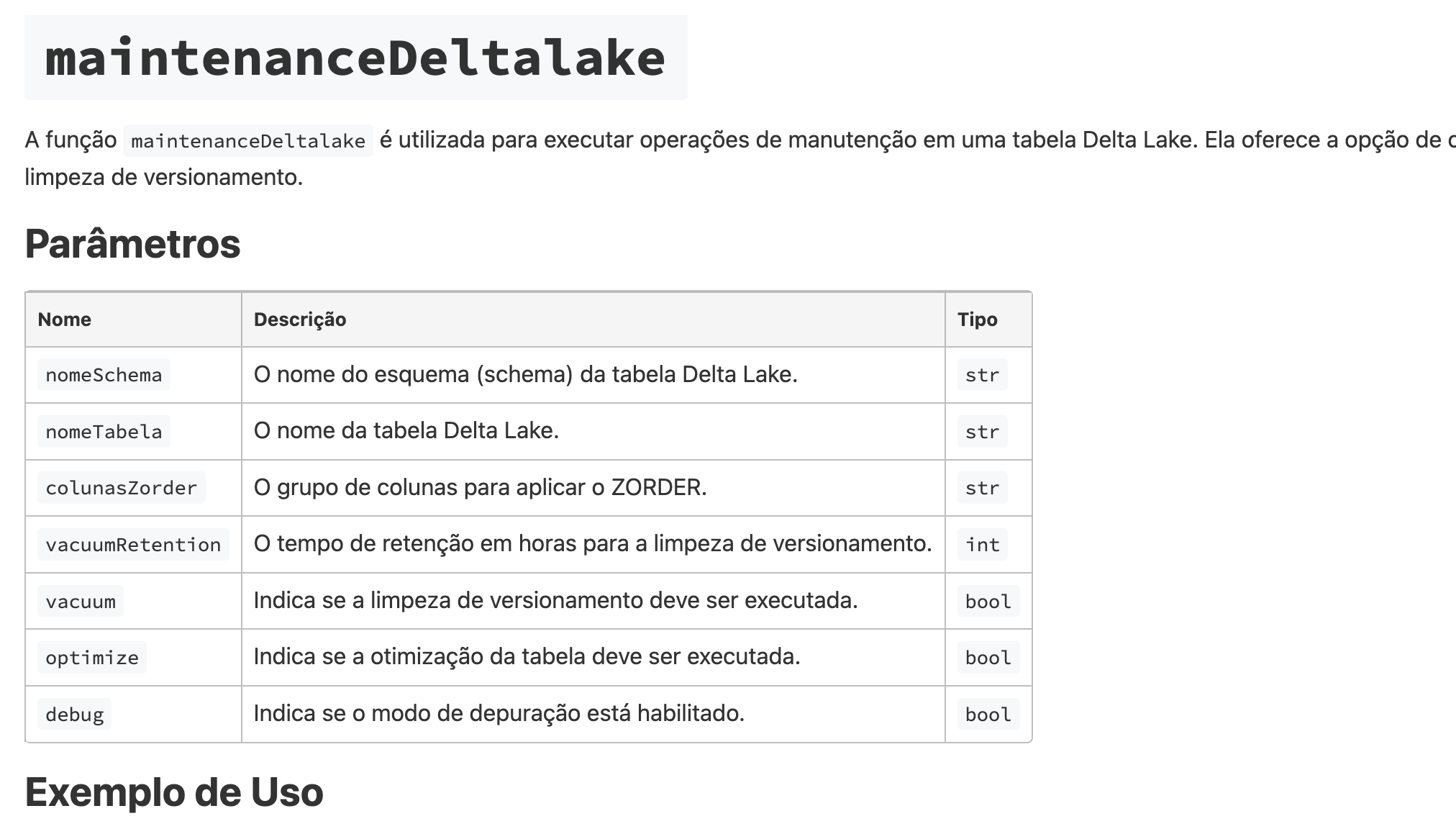Screen dimensions: 1456x829
Task: Click the vacuum parameter code cell
Action: [x=81, y=602]
